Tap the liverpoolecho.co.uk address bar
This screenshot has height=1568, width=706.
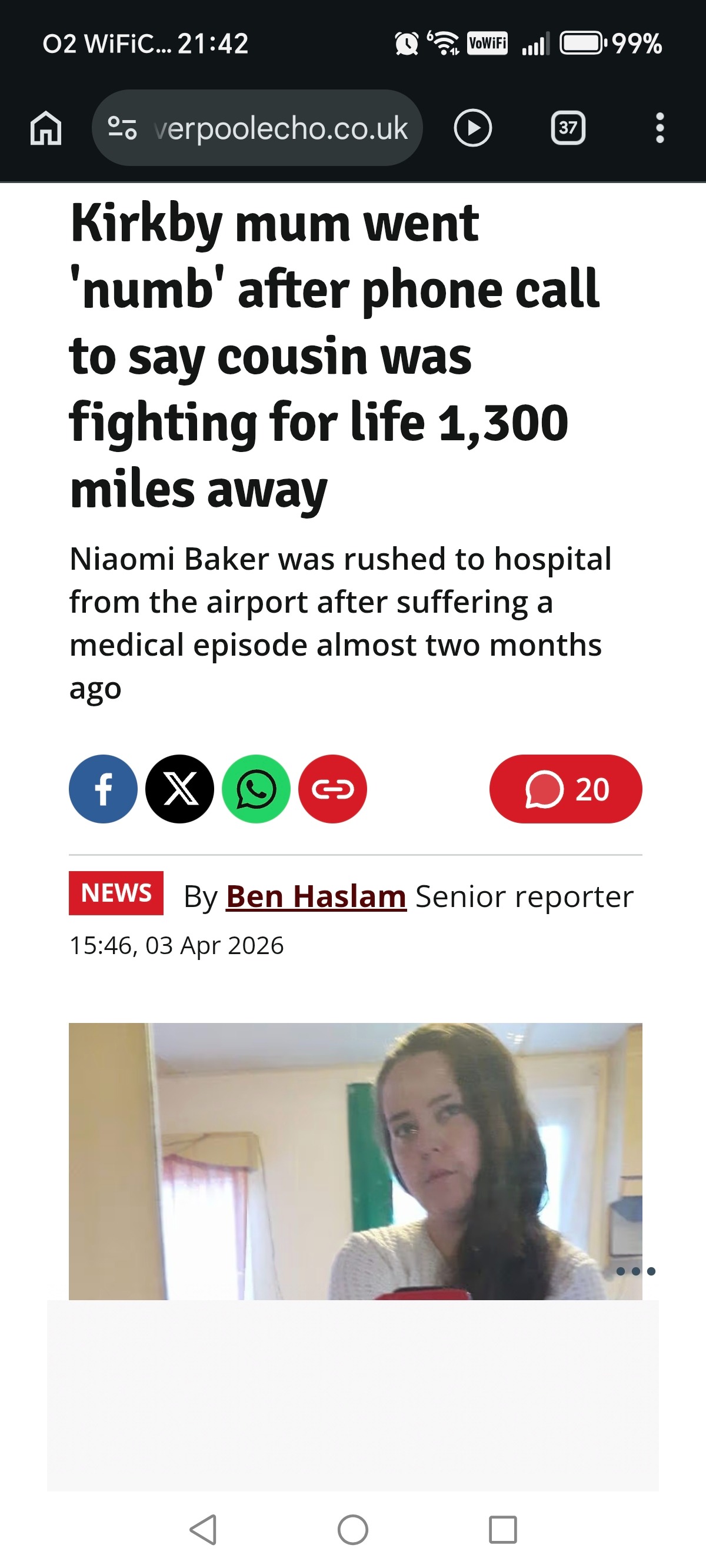pyautogui.click(x=280, y=128)
